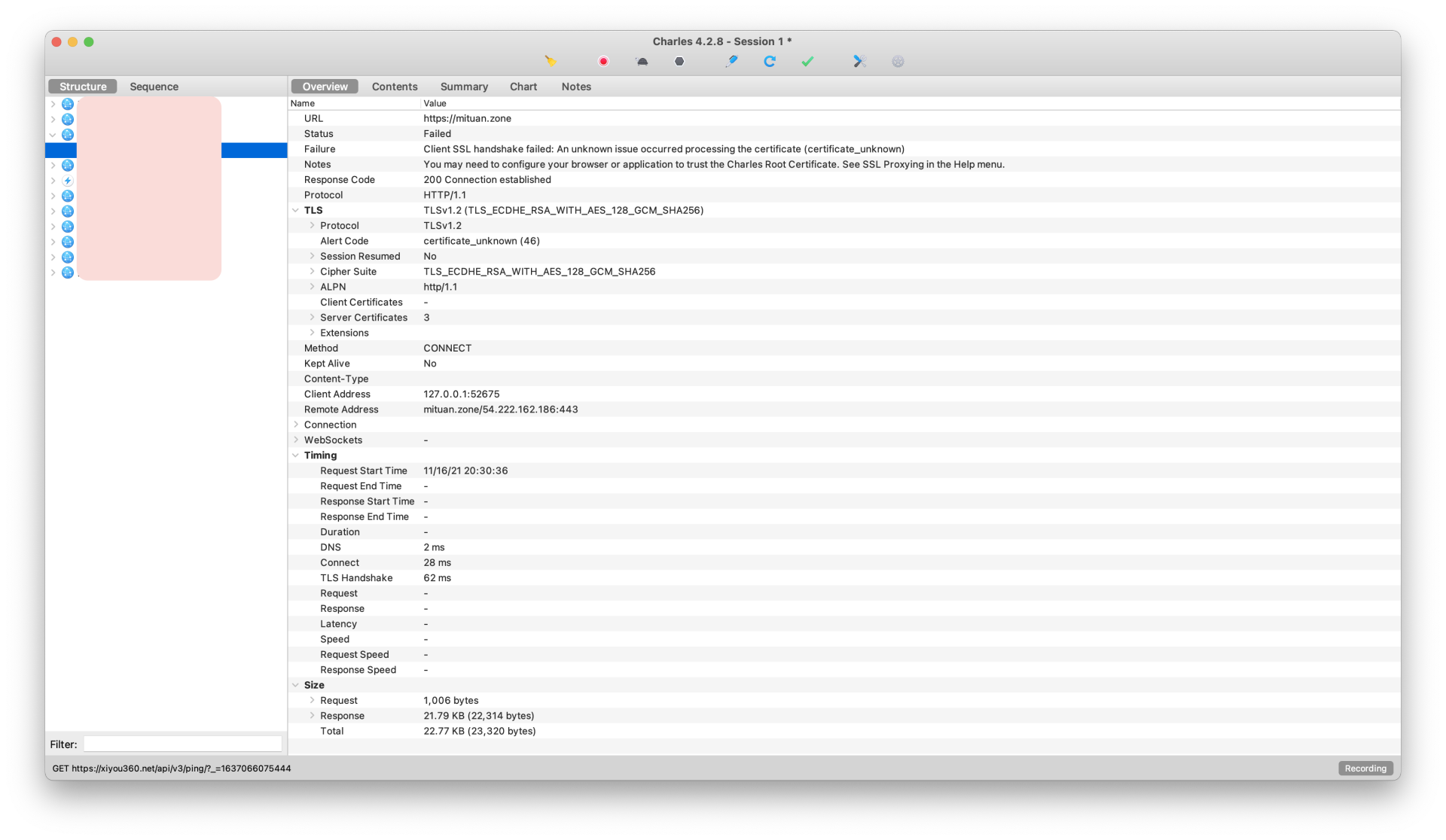Screen dimensions: 1446x840
Task: Expand the Connection section
Action: [296, 425]
